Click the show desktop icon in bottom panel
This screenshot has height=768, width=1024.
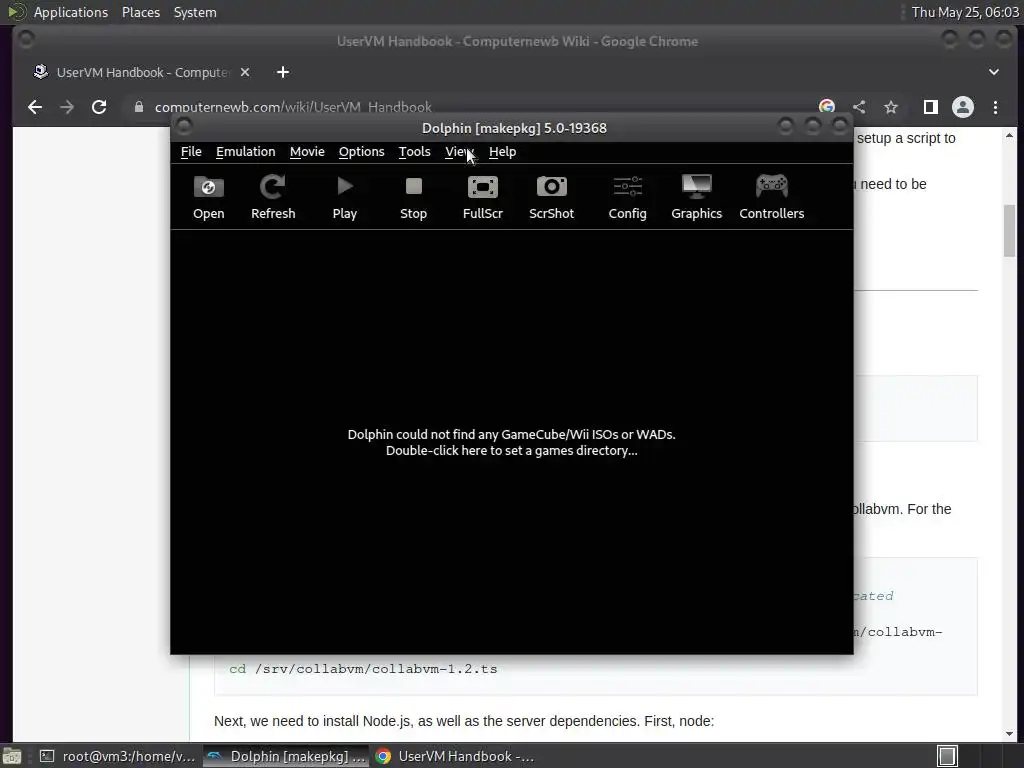(12, 756)
